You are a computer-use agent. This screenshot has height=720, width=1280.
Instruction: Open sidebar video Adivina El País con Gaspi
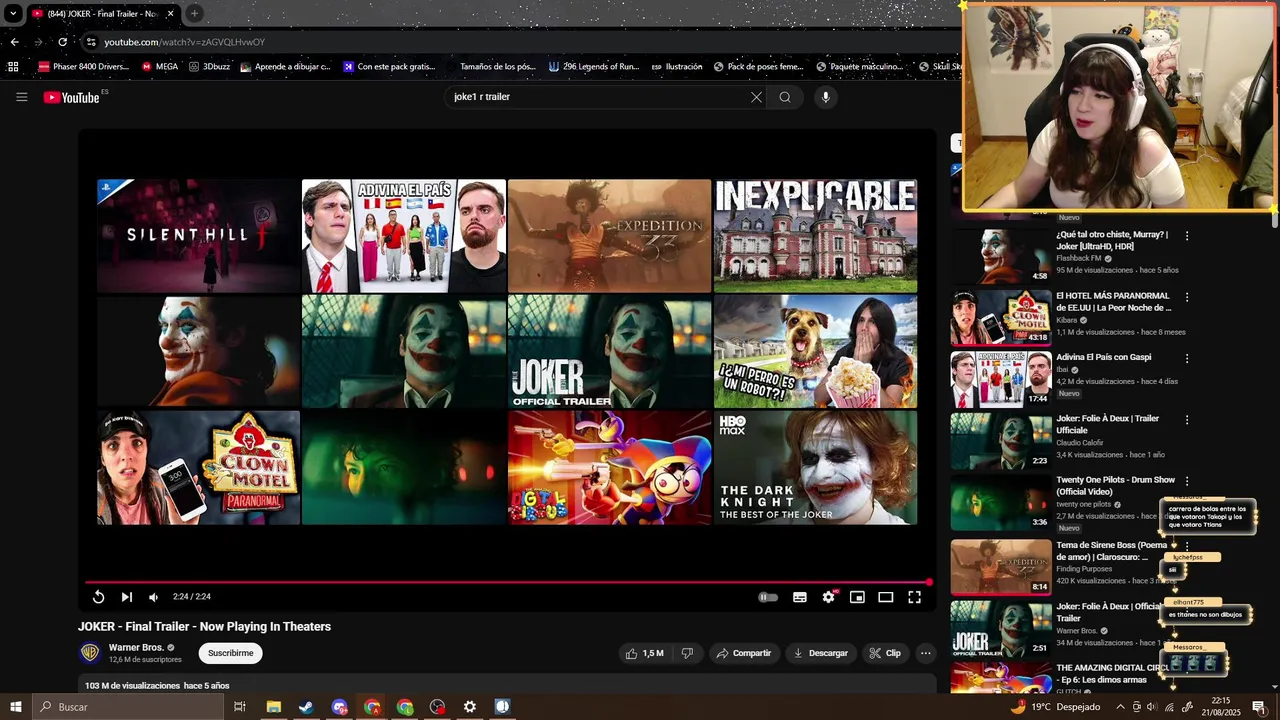(1104, 357)
